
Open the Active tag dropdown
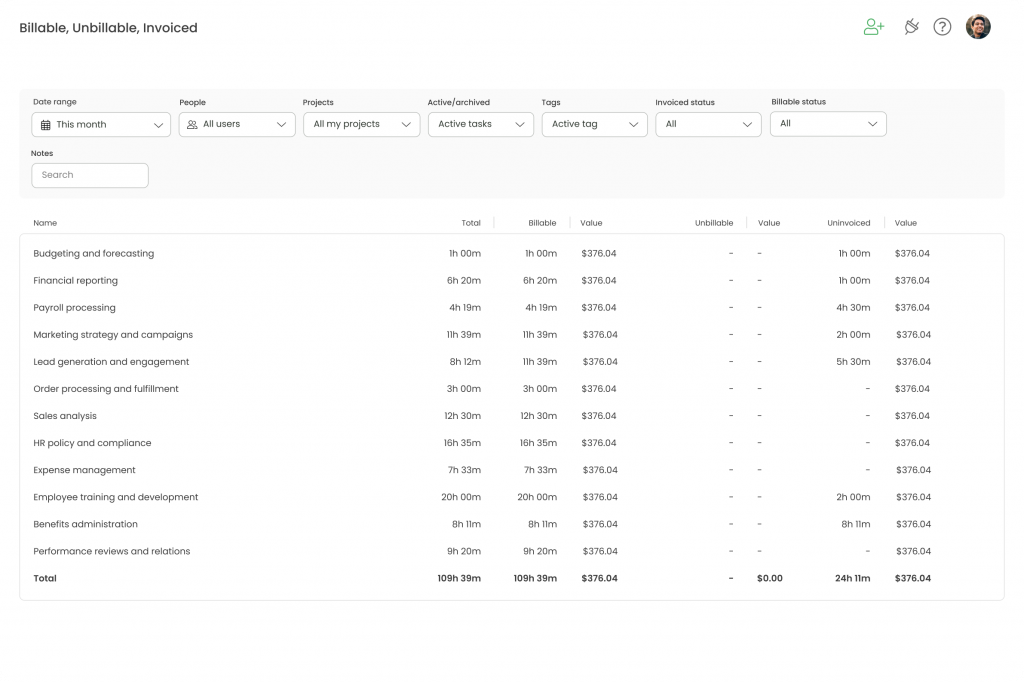[x=594, y=125]
